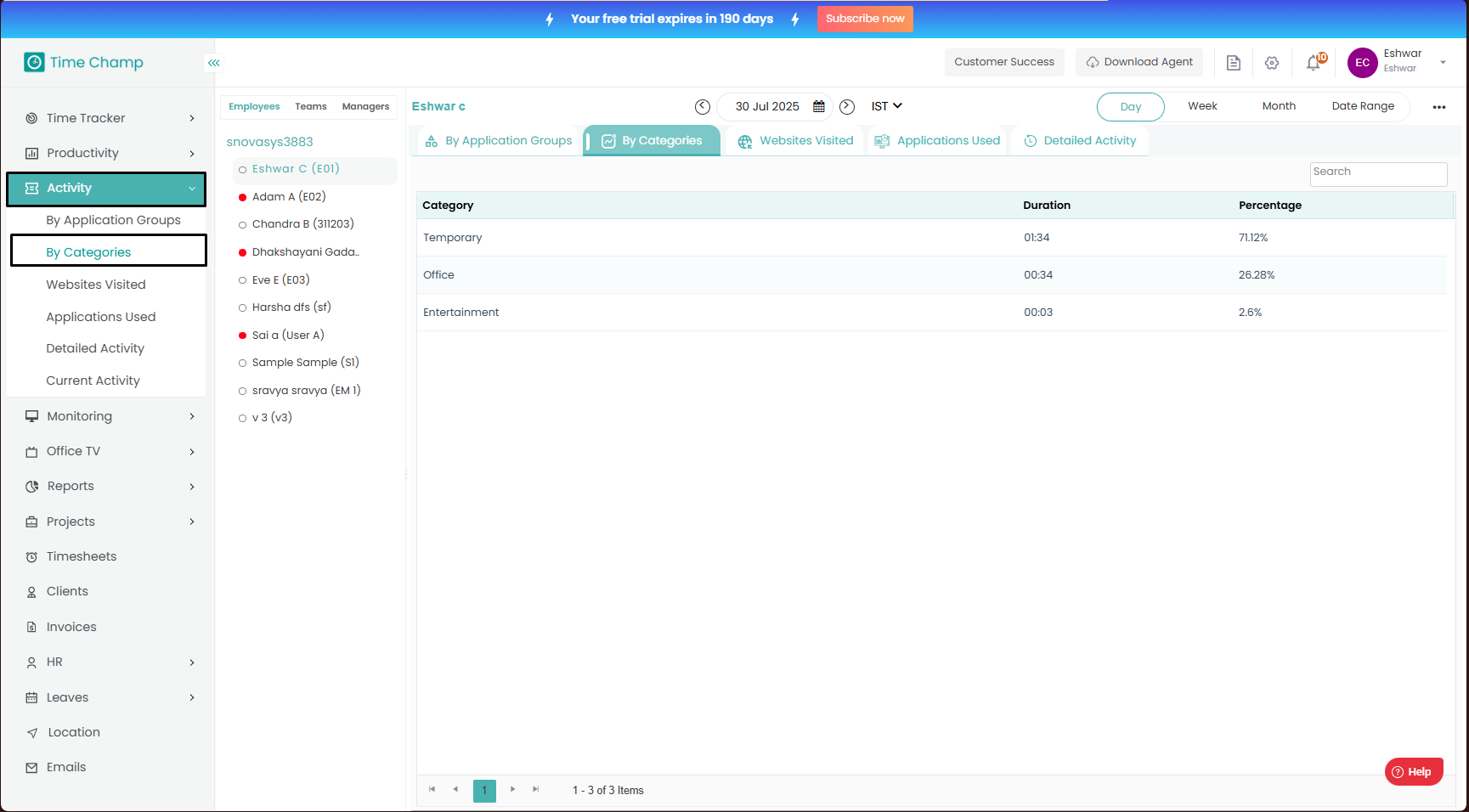Open the IST timezone dropdown

(886, 106)
